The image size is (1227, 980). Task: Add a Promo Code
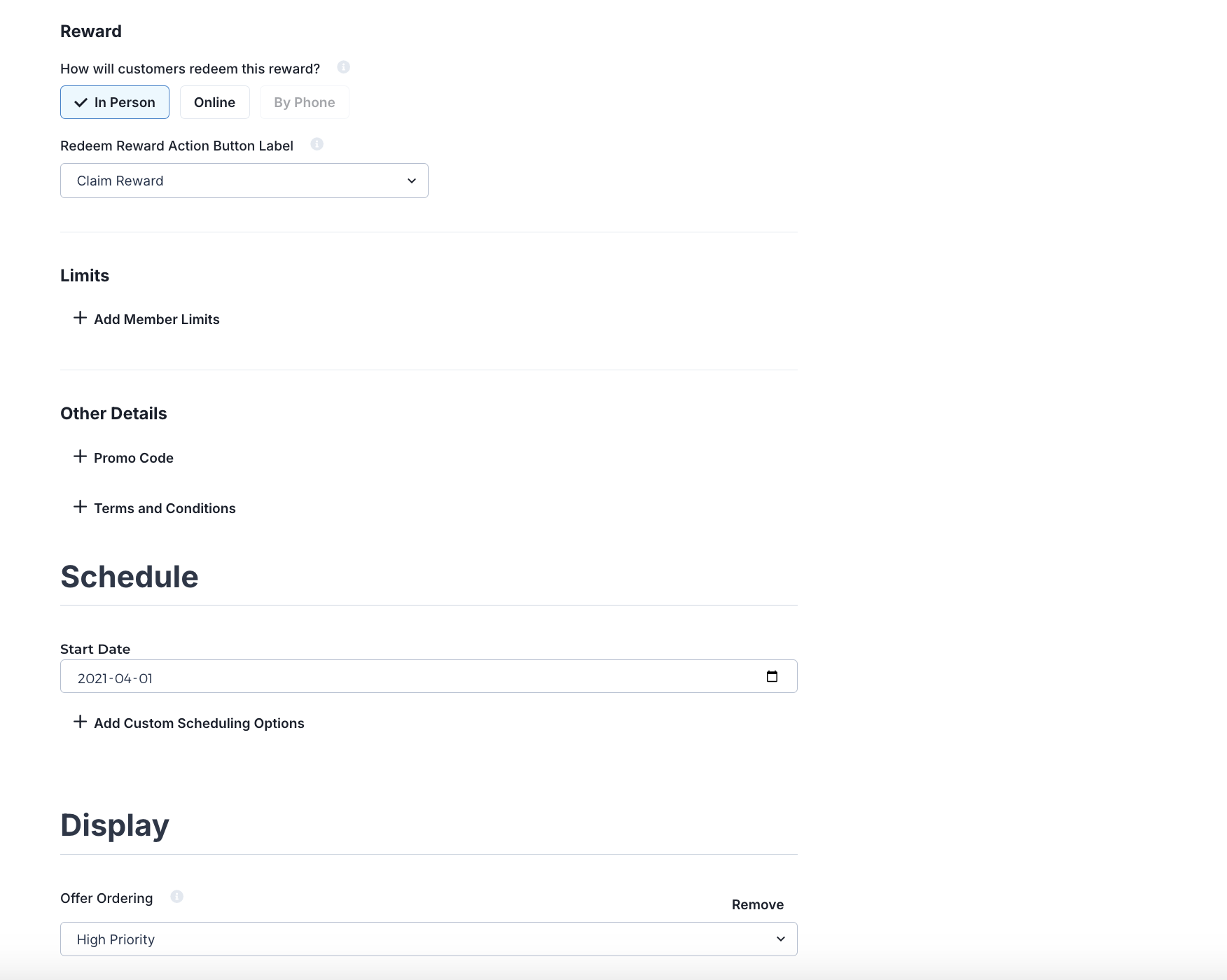pyautogui.click(x=133, y=458)
